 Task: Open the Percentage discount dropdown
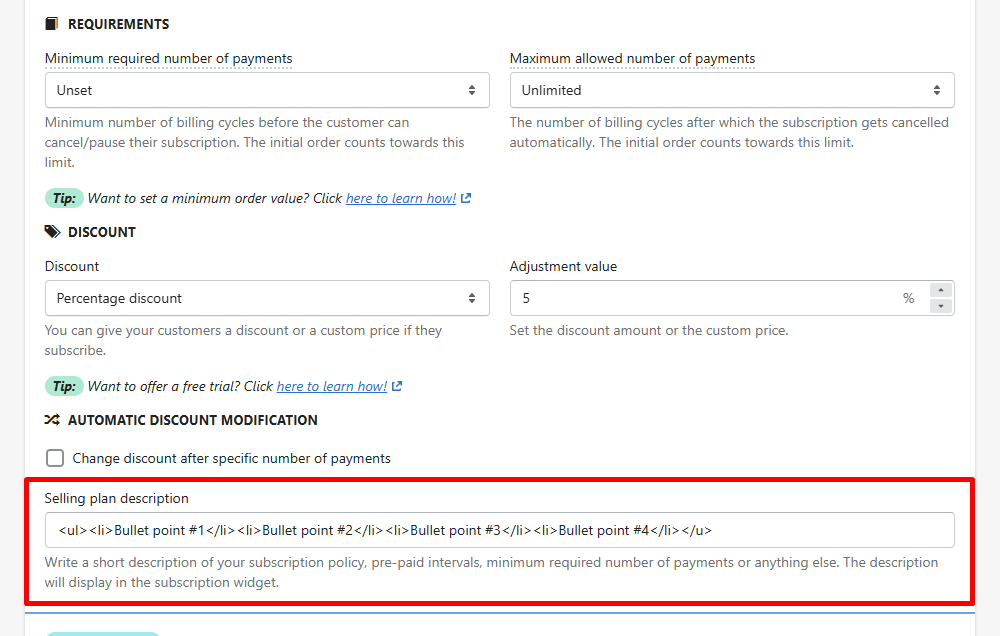(x=267, y=298)
